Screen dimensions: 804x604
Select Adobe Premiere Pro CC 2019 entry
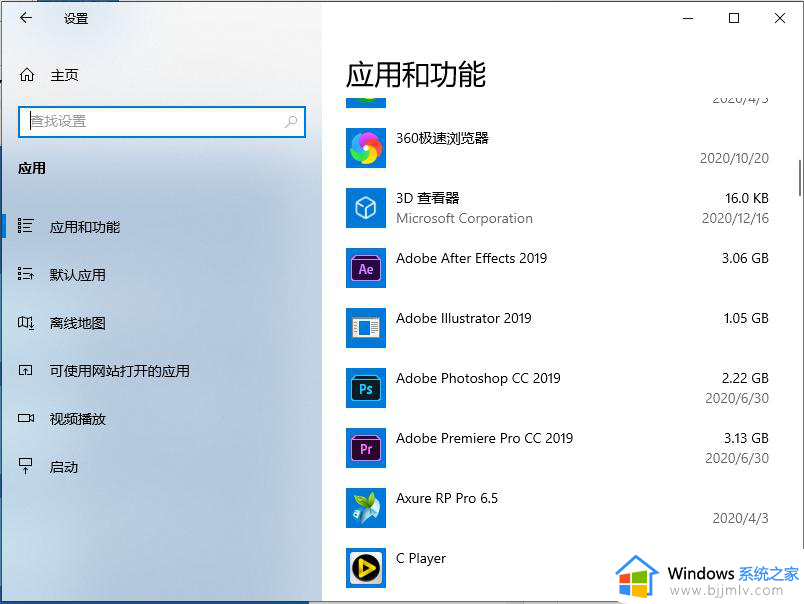coord(484,438)
